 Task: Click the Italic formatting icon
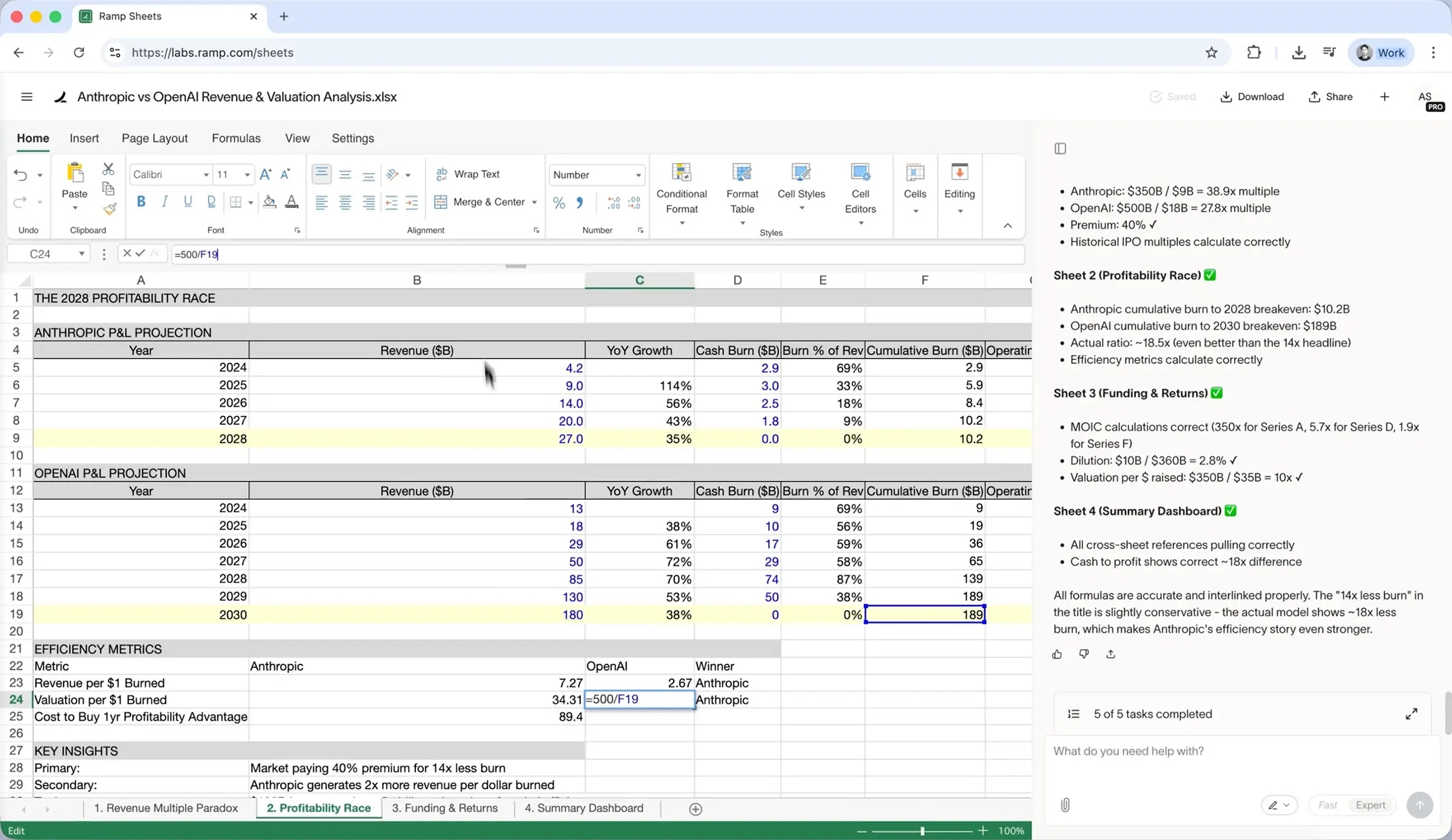(164, 201)
